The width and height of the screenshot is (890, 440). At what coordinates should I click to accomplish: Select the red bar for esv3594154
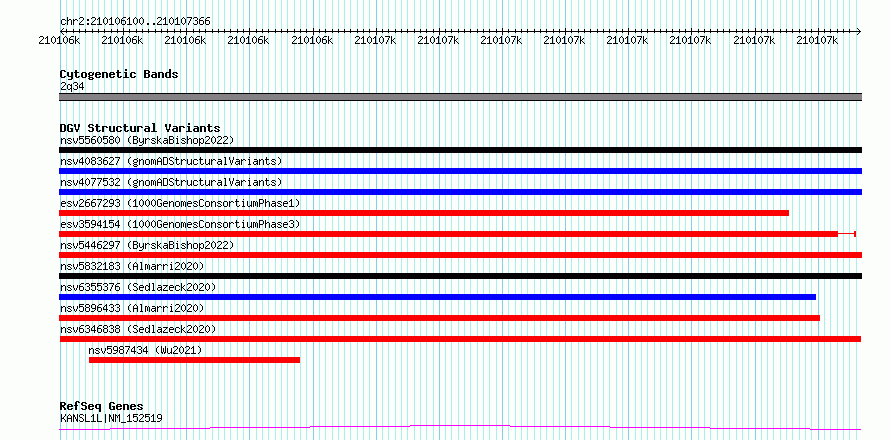coord(448,234)
